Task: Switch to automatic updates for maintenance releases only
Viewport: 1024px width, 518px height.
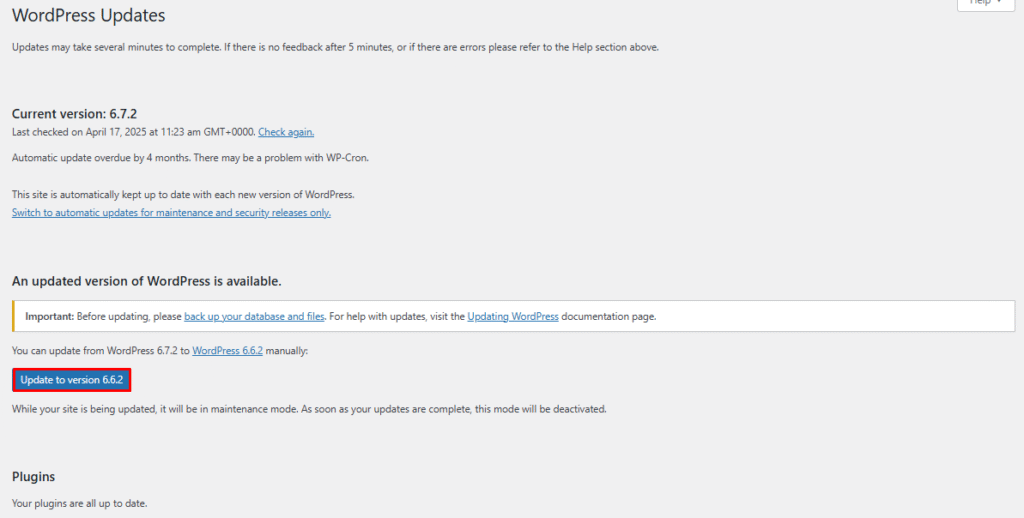Action: (x=171, y=213)
